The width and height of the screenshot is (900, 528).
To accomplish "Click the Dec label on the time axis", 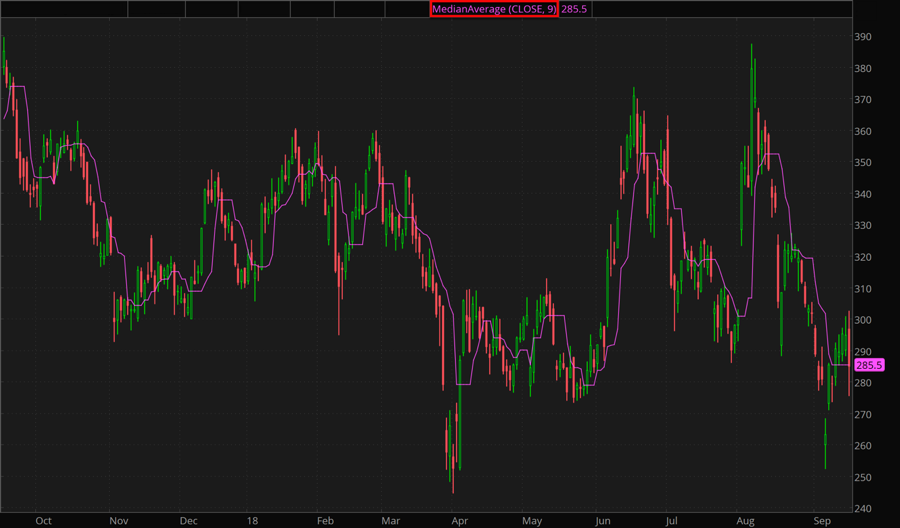I will click(x=188, y=521).
